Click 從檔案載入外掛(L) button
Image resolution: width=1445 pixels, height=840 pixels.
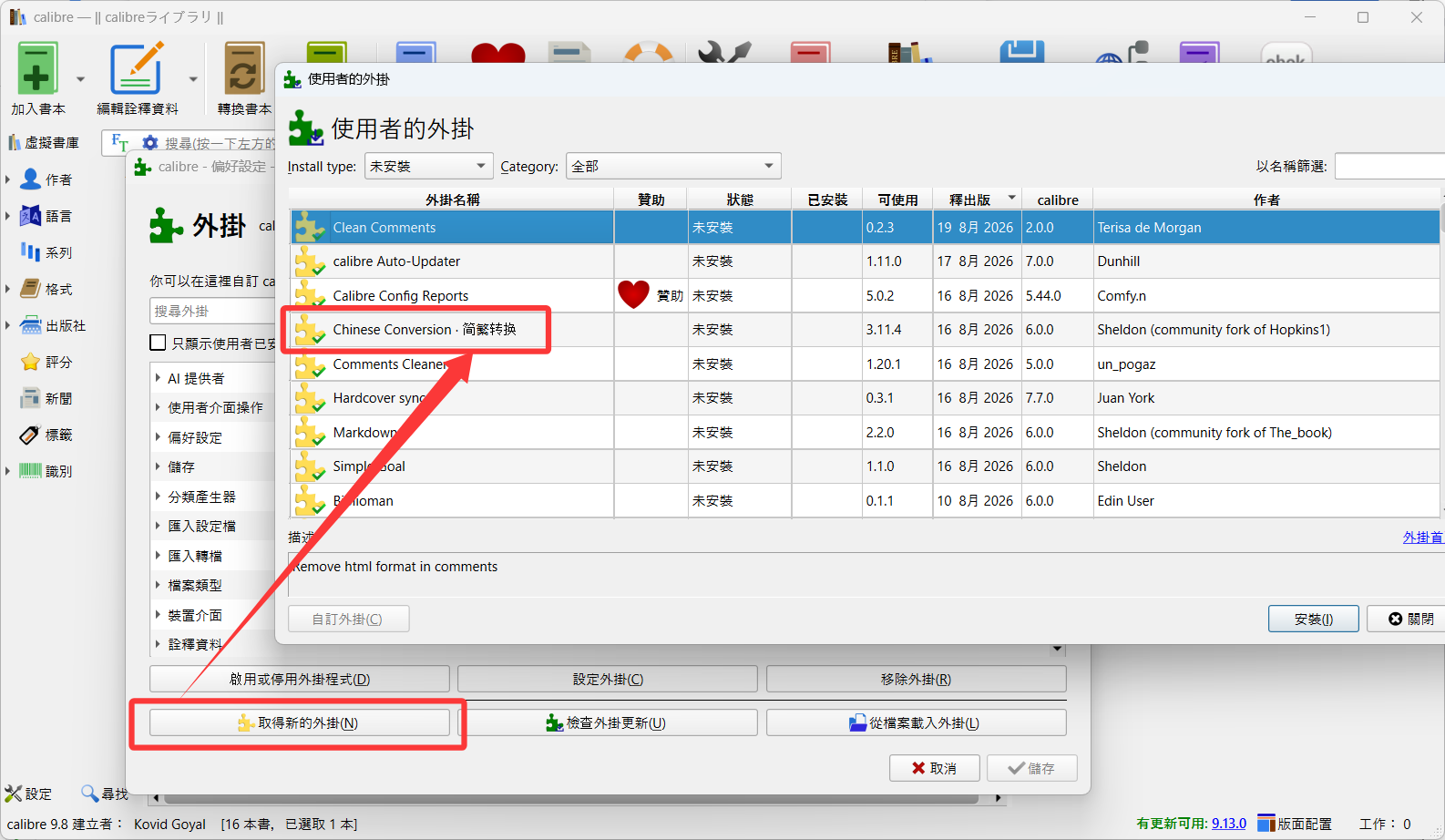[916, 722]
